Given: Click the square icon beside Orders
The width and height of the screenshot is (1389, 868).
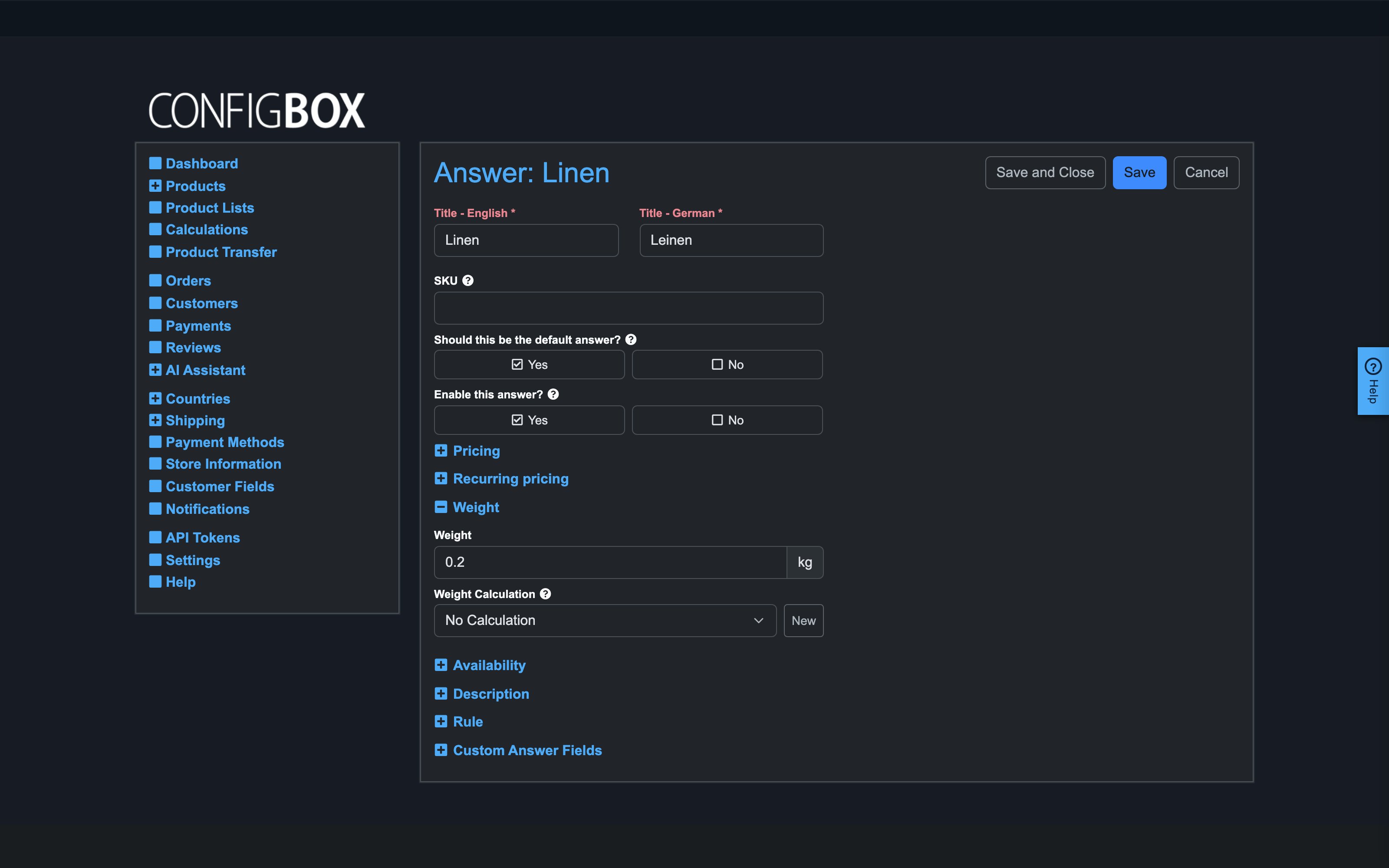Looking at the screenshot, I should (155, 280).
